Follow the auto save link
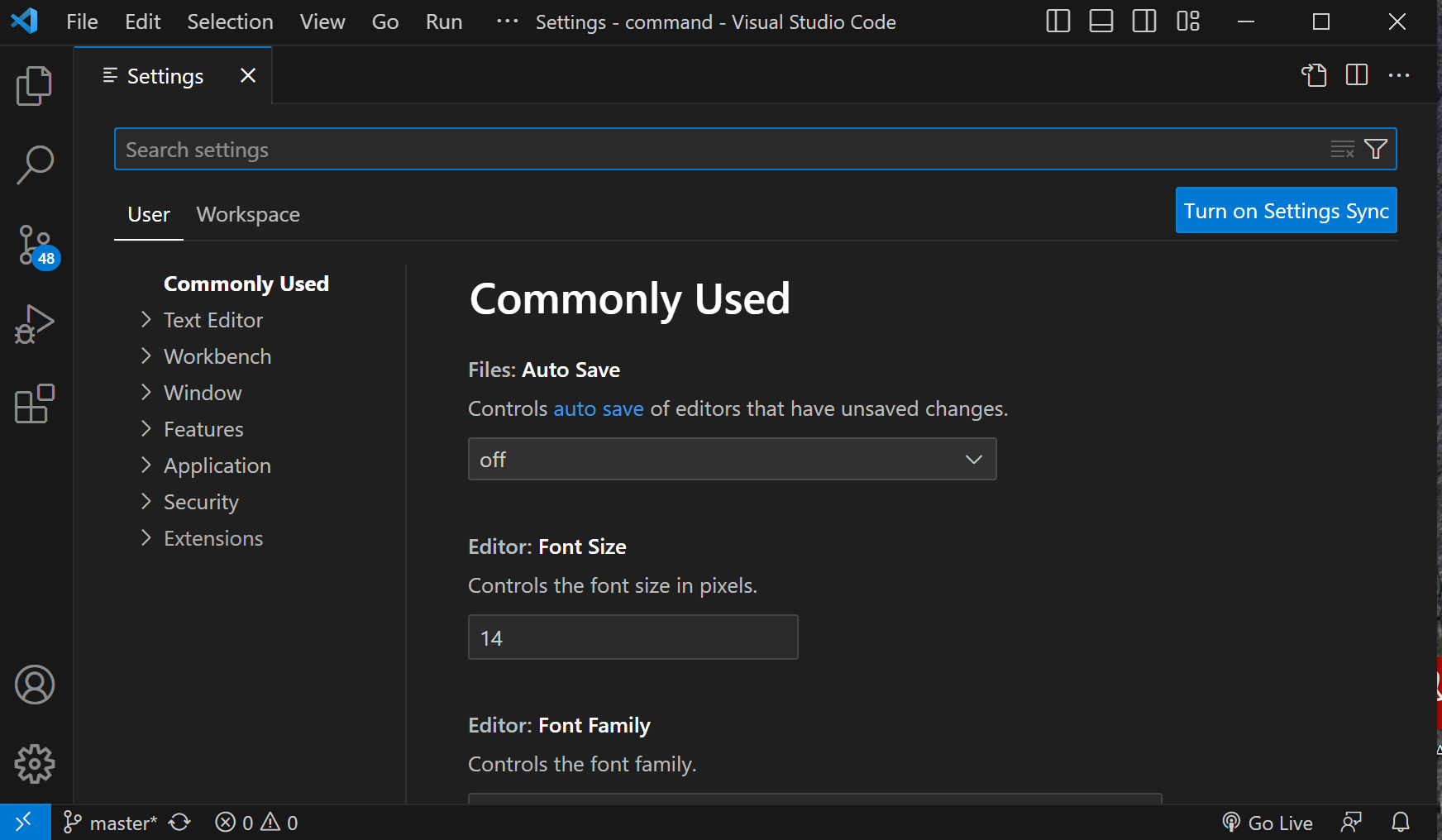 point(599,409)
